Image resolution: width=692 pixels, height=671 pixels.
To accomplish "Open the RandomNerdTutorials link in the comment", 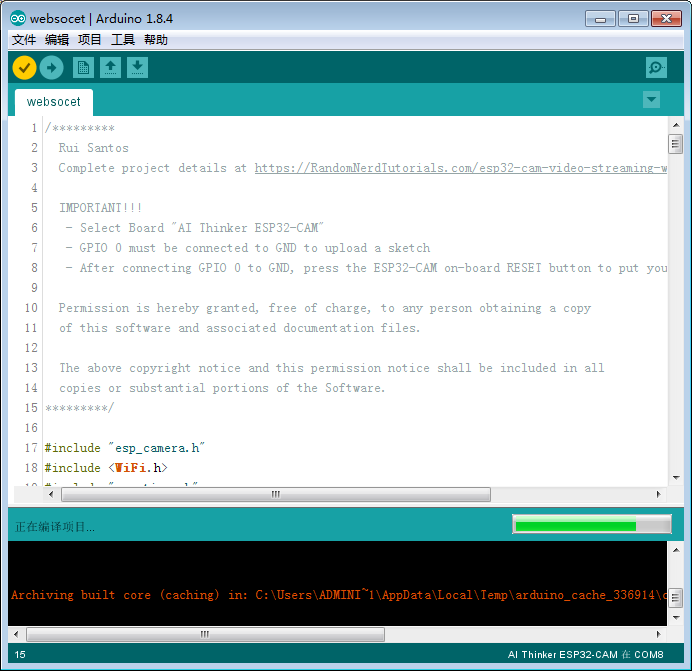I will pyautogui.click(x=461, y=168).
